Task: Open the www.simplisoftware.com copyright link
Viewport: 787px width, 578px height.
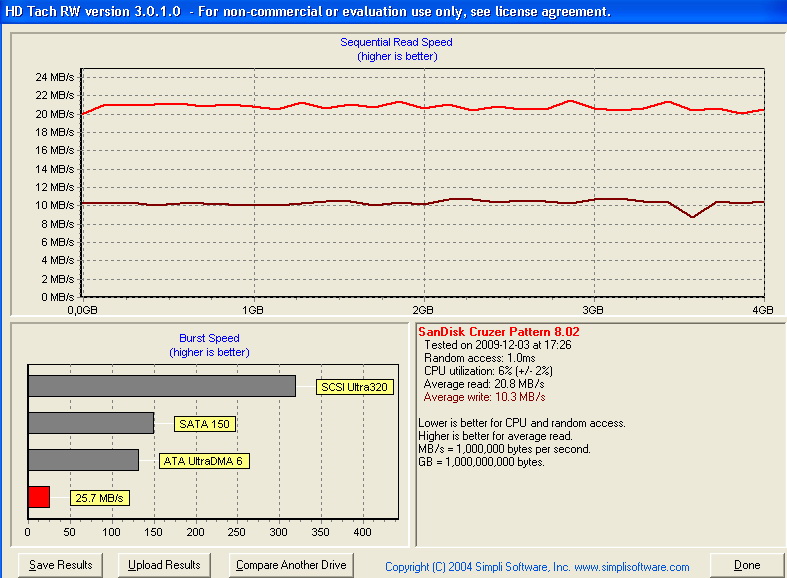Action: click(x=631, y=567)
